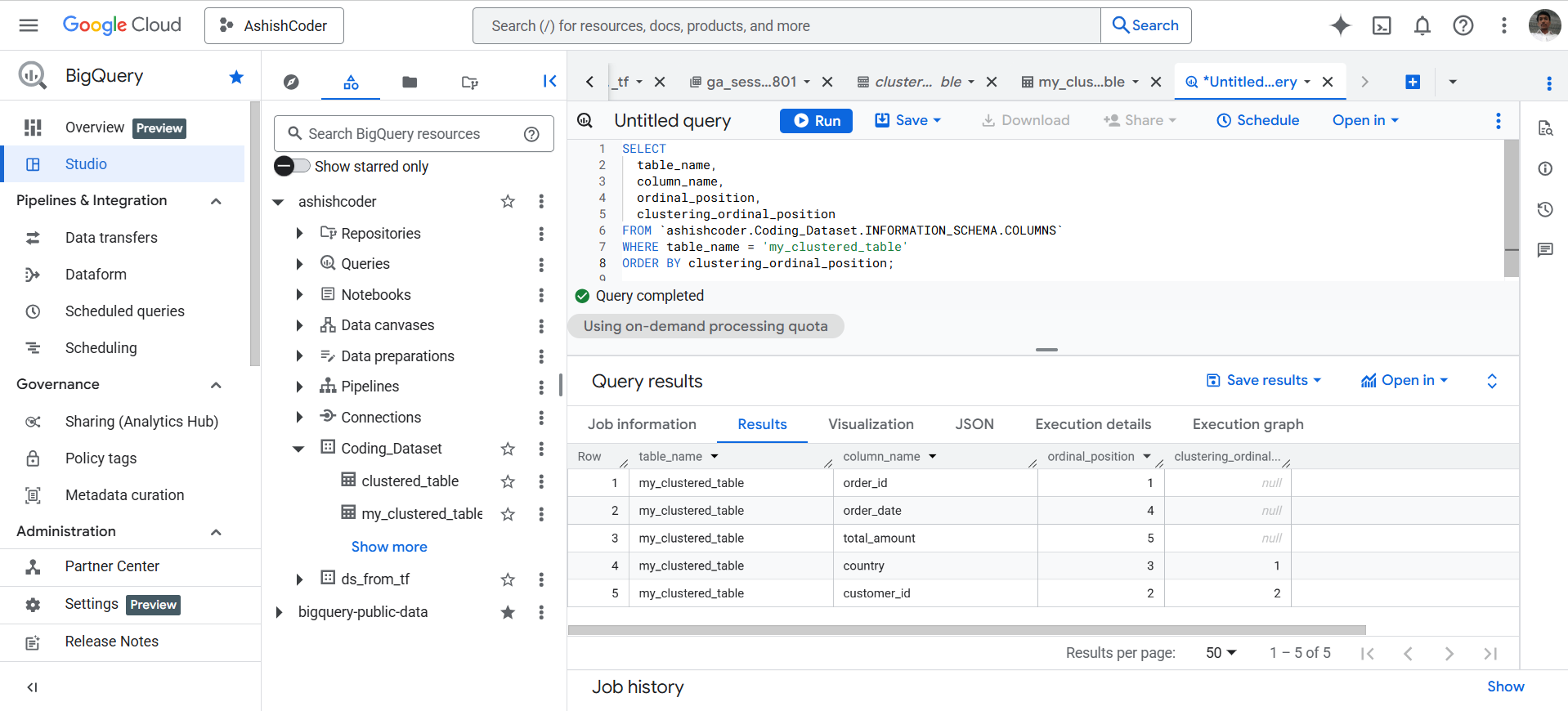This screenshot has height=711, width=1568.
Task: Open the main navigation hamburger menu
Action: tap(29, 25)
